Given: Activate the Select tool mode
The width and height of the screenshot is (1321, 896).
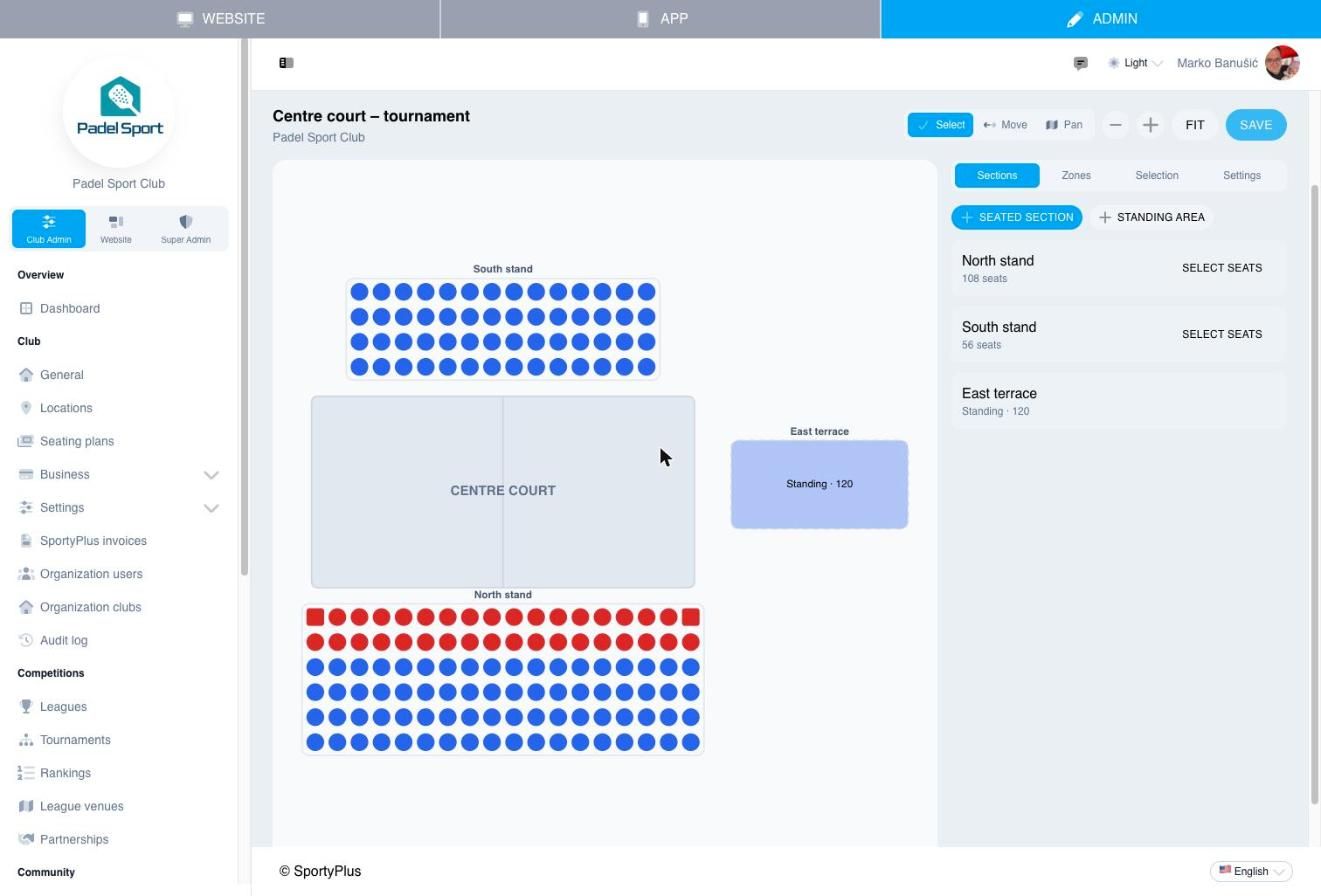Looking at the screenshot, I should 940,125.
